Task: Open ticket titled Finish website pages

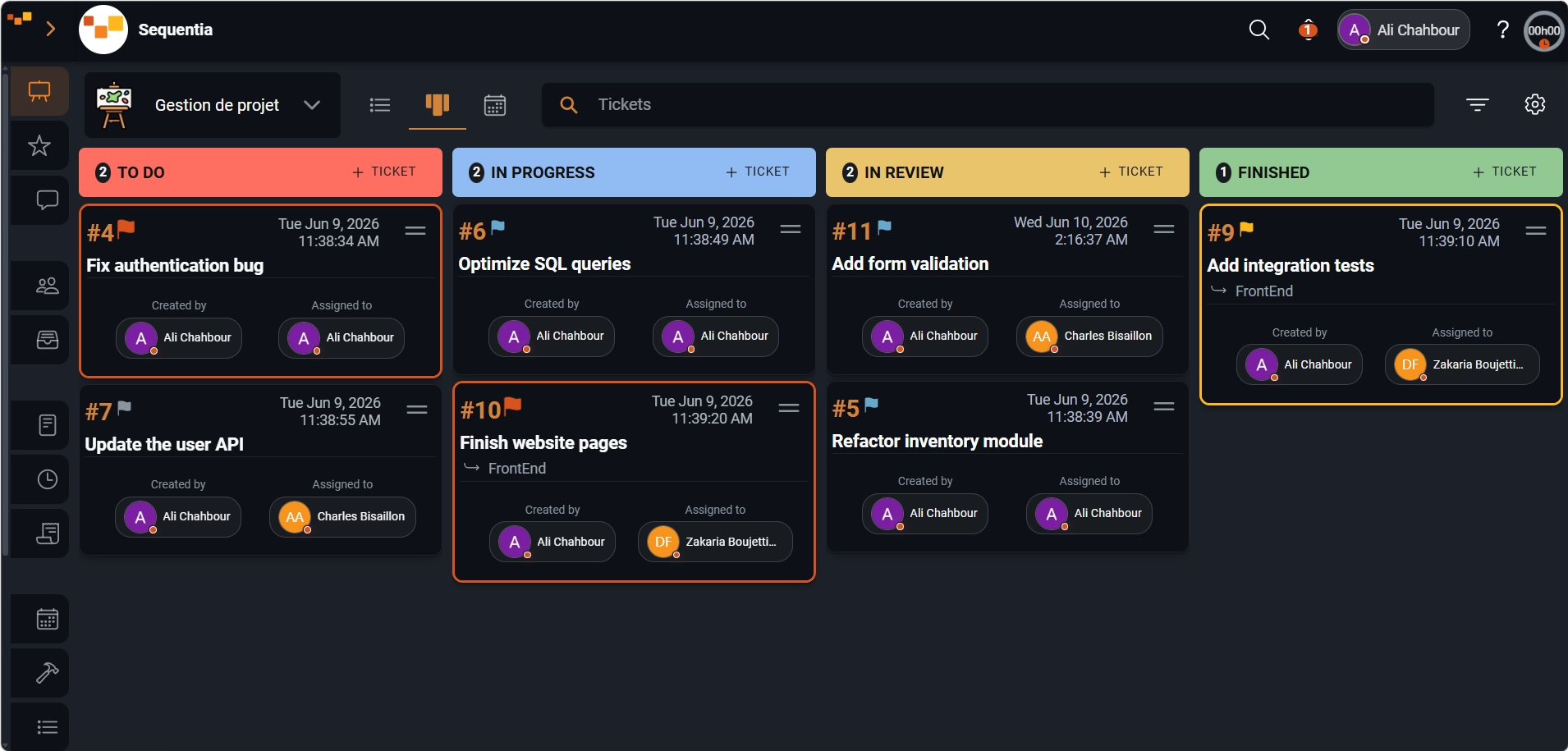Action: pyautogui.click(x=543, y=442)
